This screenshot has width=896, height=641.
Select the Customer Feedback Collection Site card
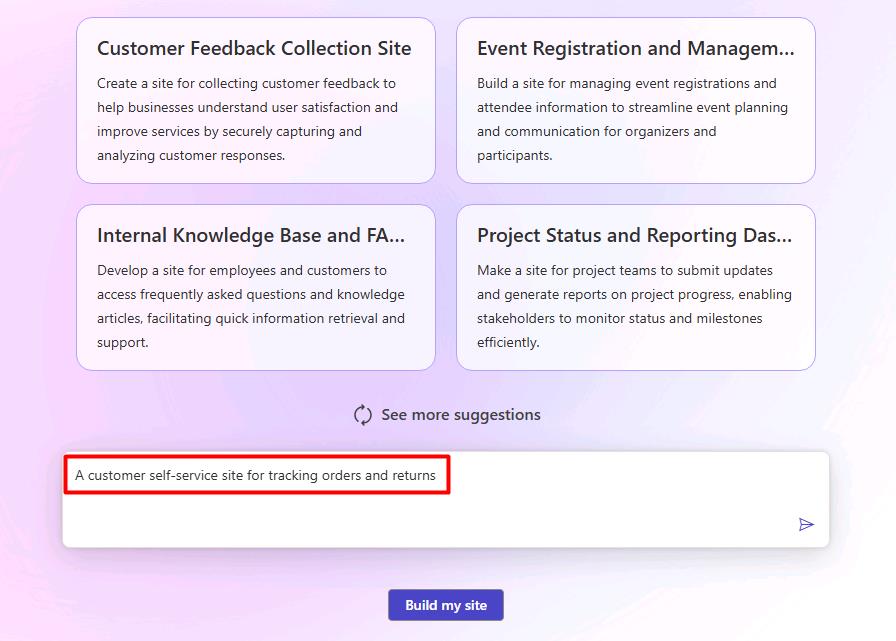coord(256,101)
